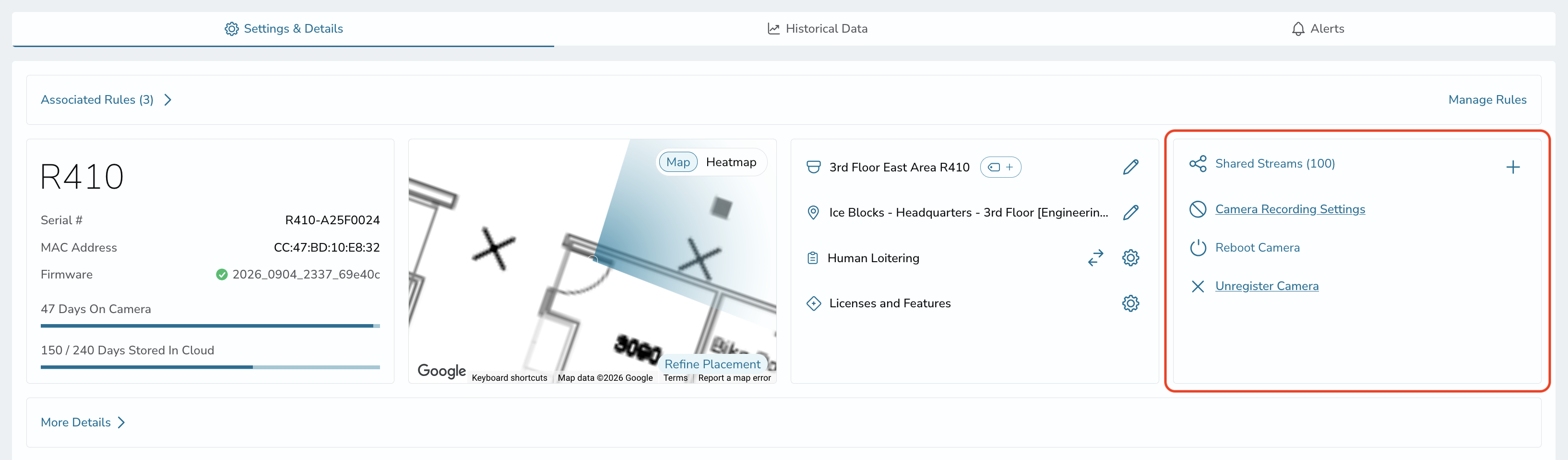Click the Alerts bell icon
1568x460 pixels.
1298,29
